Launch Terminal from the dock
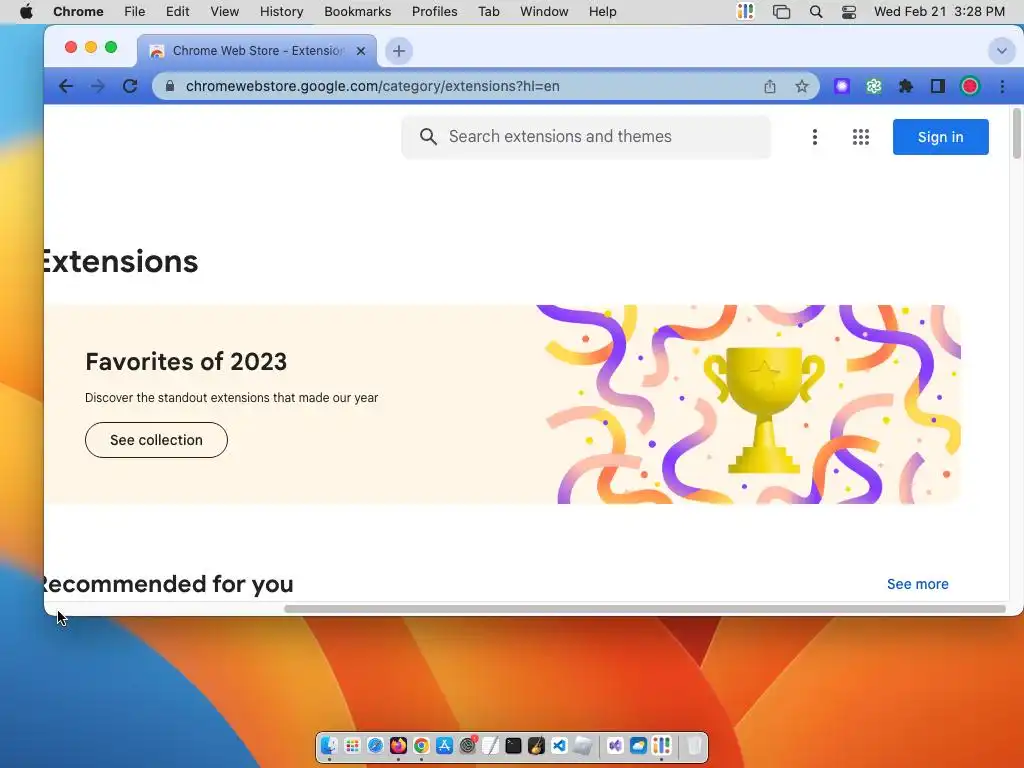 (x=513, y=745)
